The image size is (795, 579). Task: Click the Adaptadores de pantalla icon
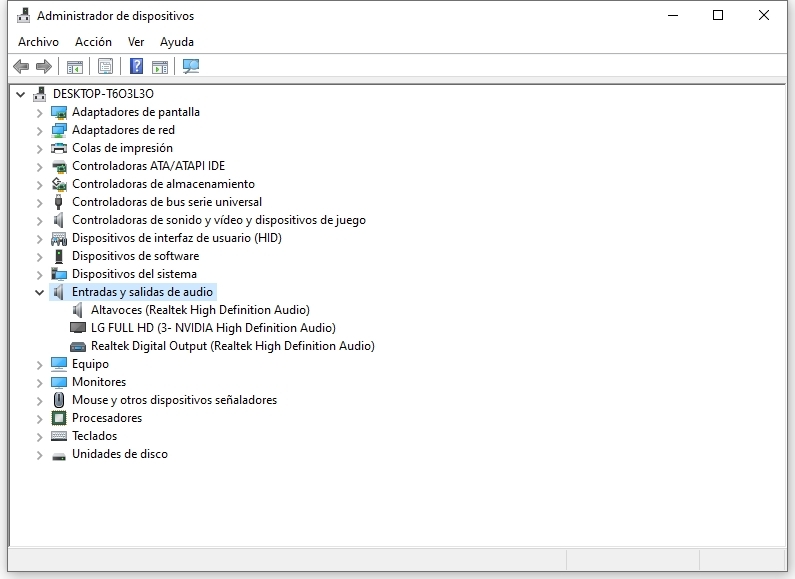pos(59,112)
